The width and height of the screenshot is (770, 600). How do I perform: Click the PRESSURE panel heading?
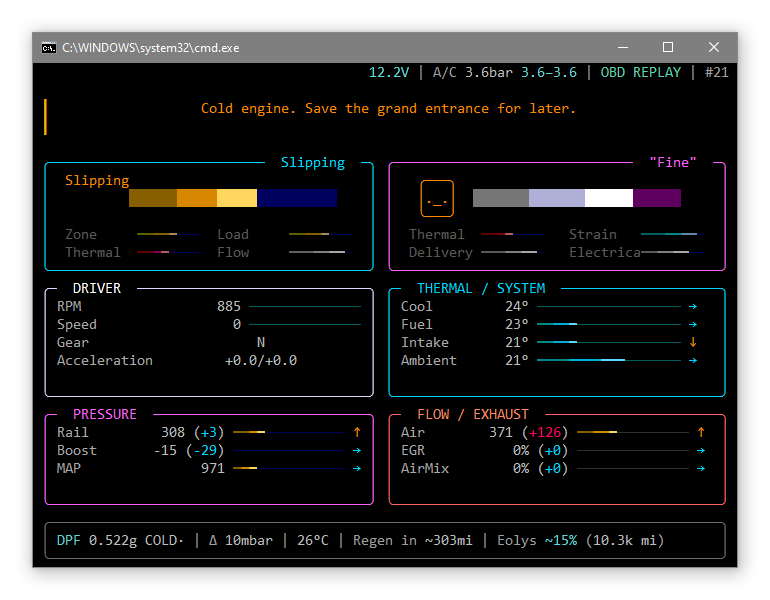point(105,414)
